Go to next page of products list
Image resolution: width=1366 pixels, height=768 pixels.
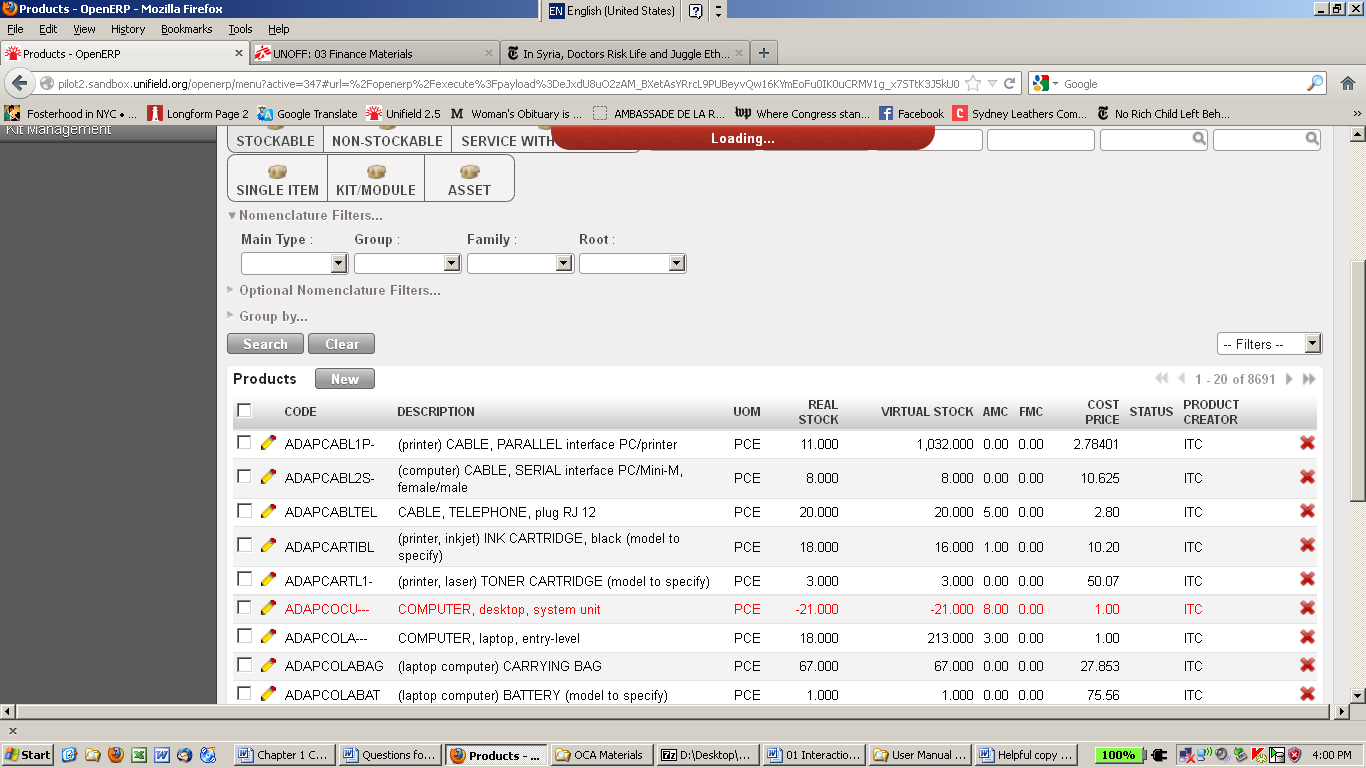1289,379
